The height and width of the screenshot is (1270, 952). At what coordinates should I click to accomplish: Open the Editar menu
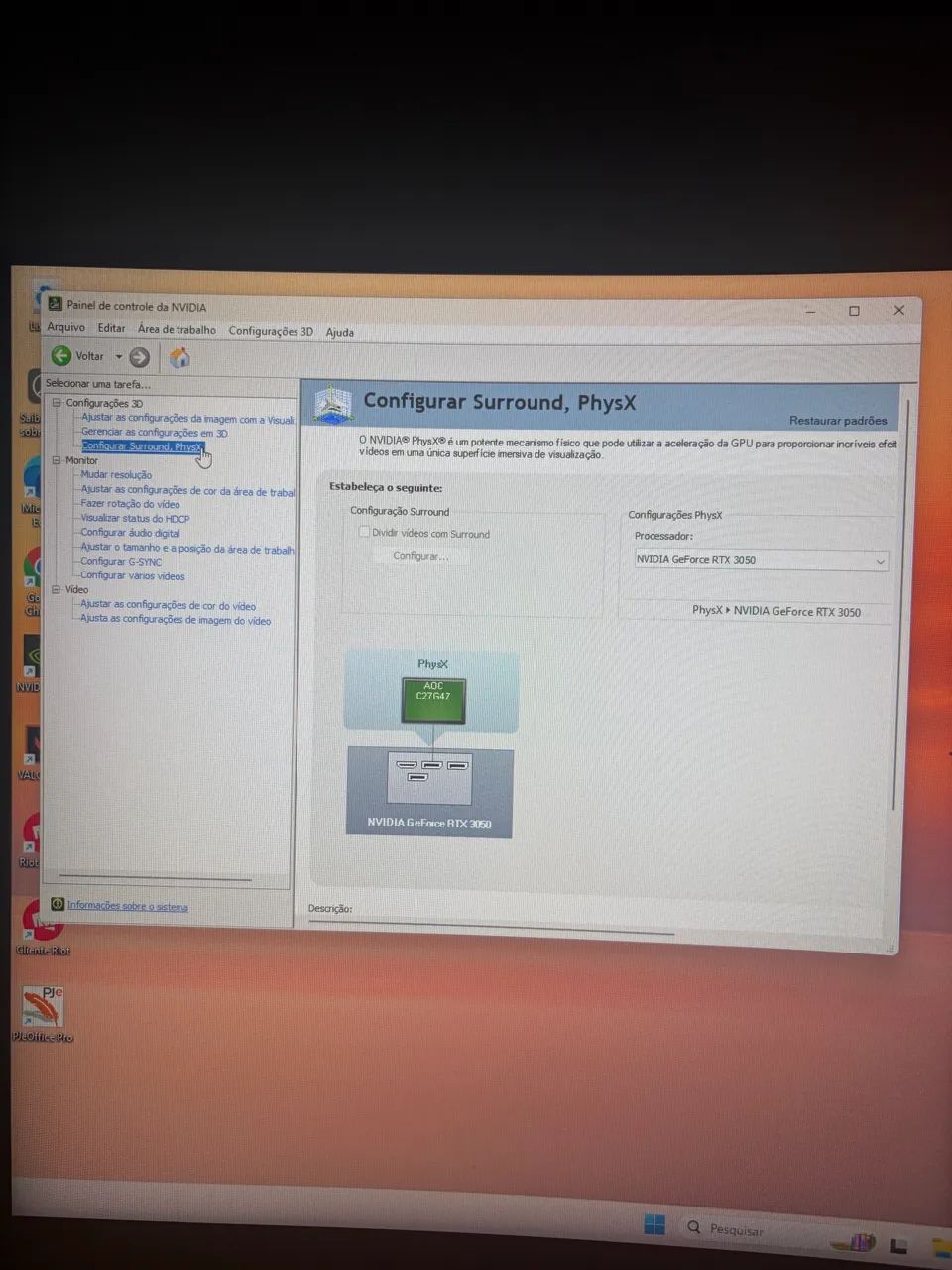[x=111, y=328]
